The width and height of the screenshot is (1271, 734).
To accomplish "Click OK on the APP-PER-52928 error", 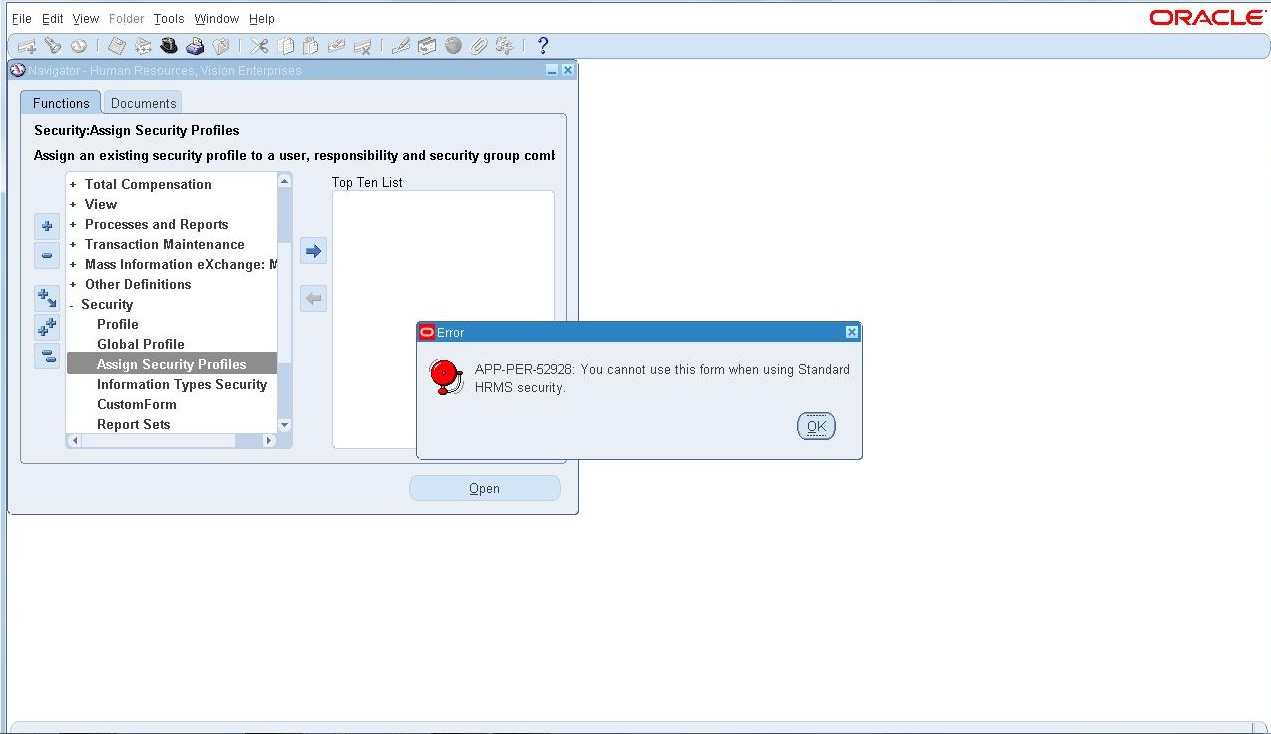I will [815, 425].
